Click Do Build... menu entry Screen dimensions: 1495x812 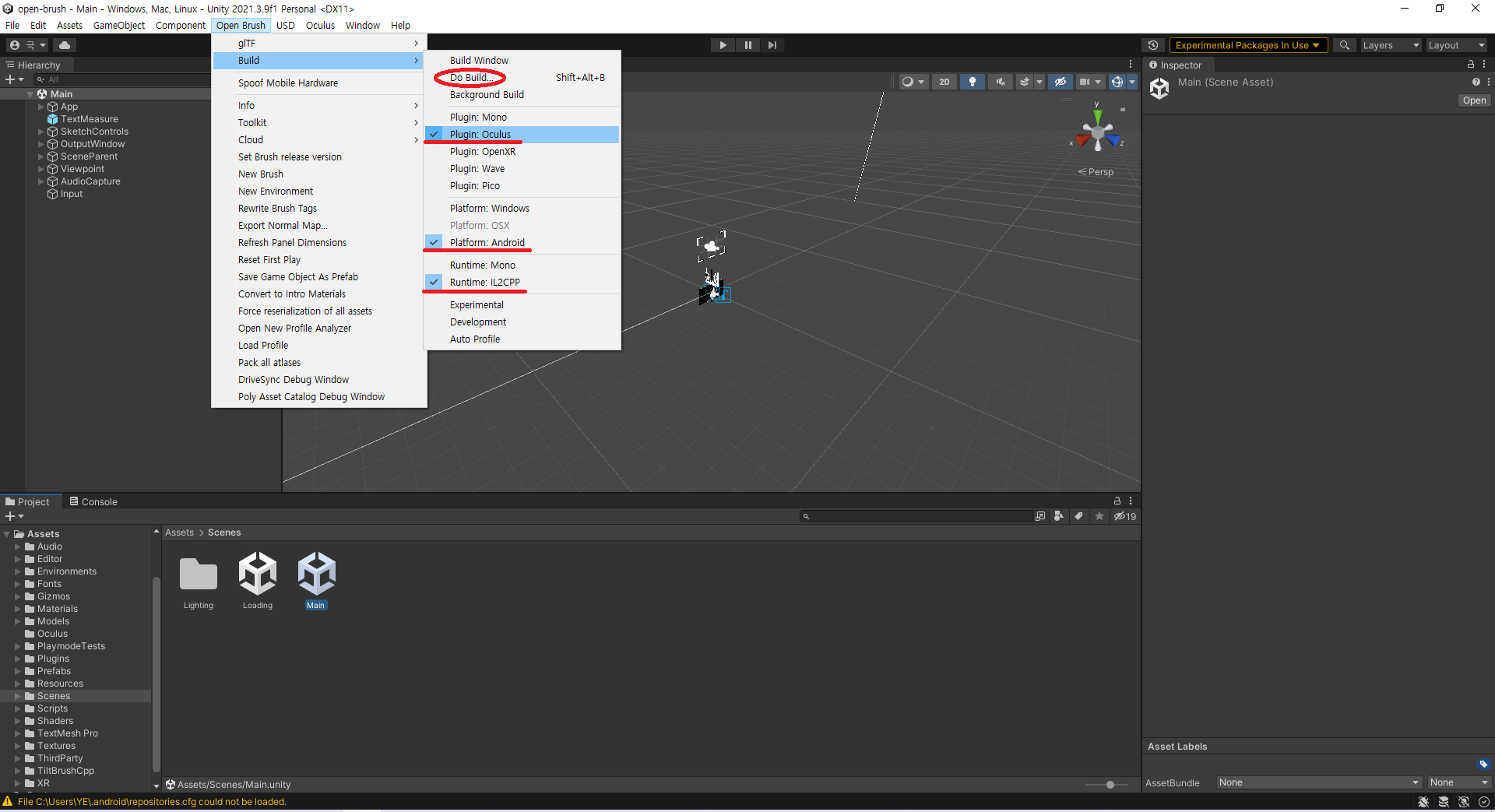(522, 78)
